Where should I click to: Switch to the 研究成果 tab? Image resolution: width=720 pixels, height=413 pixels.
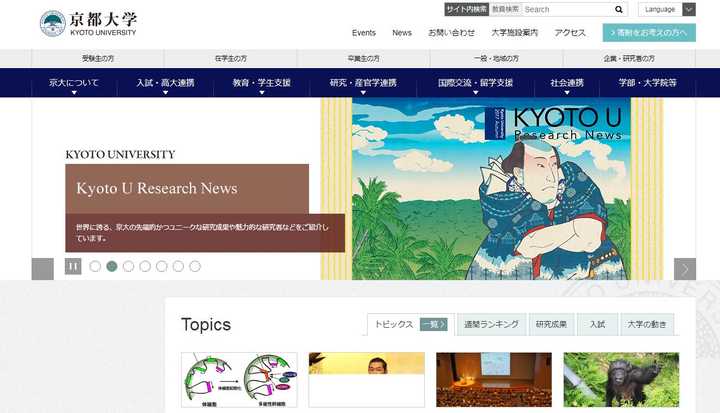coord(551,324)
